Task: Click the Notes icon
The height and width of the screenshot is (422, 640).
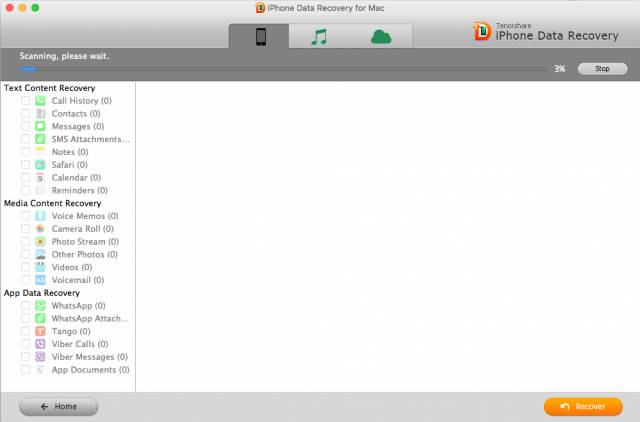Action: 40,152
